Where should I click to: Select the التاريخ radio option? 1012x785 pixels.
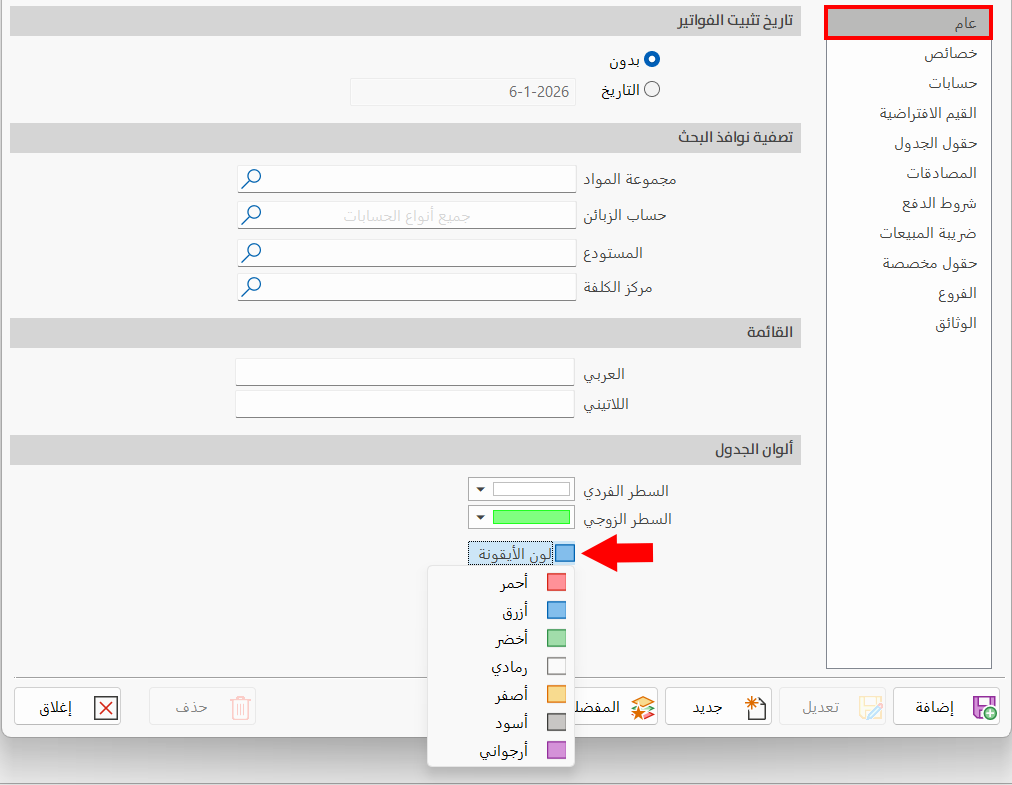click(x=652, y=89)
